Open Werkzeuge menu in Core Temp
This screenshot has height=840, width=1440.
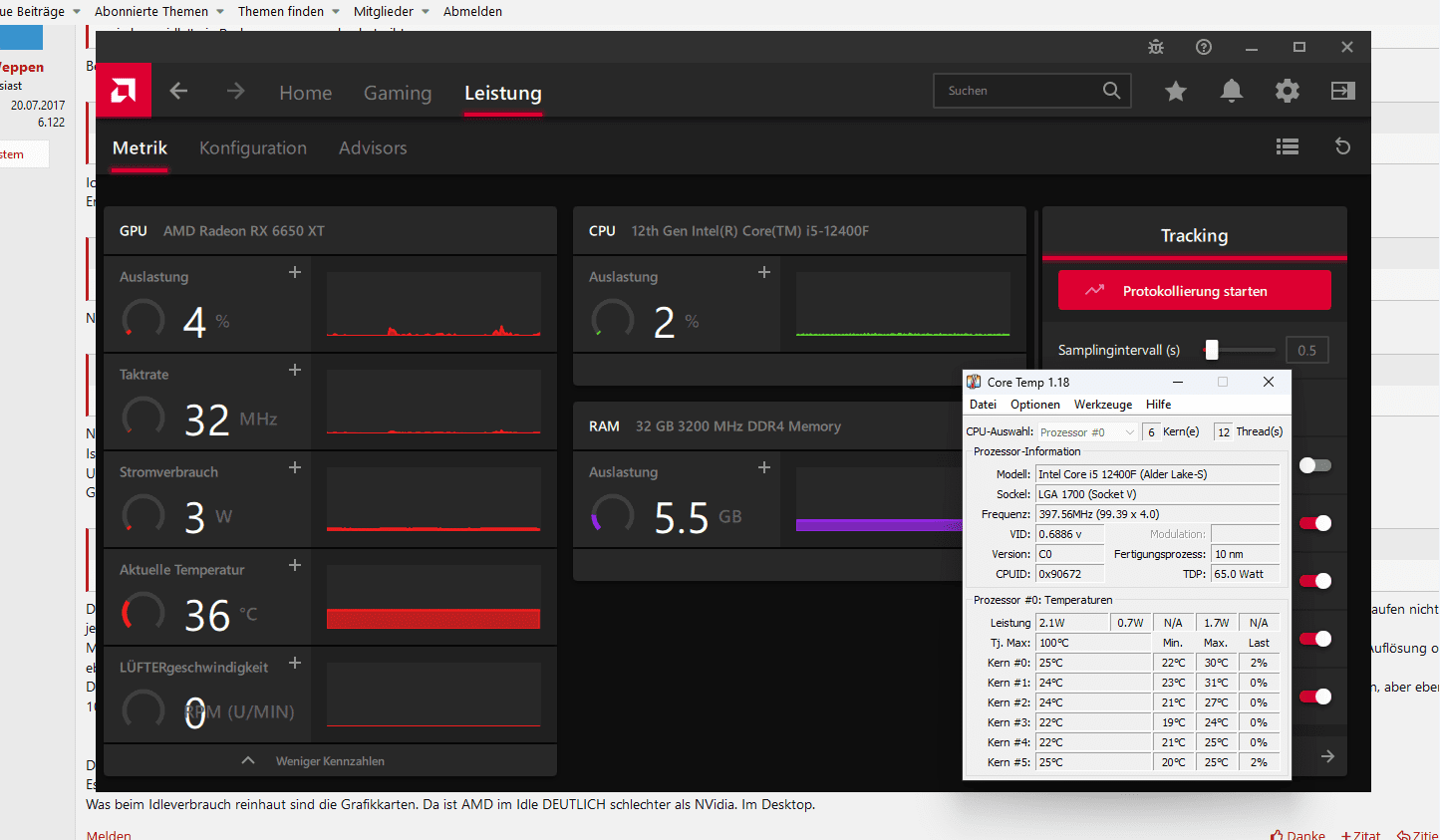[x=1103, y=405]
